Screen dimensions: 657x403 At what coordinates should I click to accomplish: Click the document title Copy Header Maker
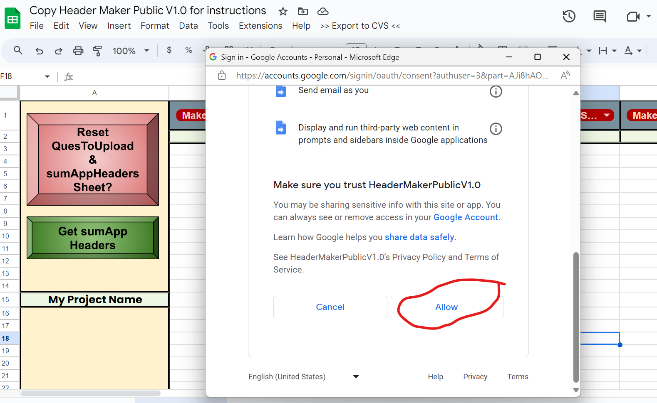pyautogui.click(x=147, y=10)
